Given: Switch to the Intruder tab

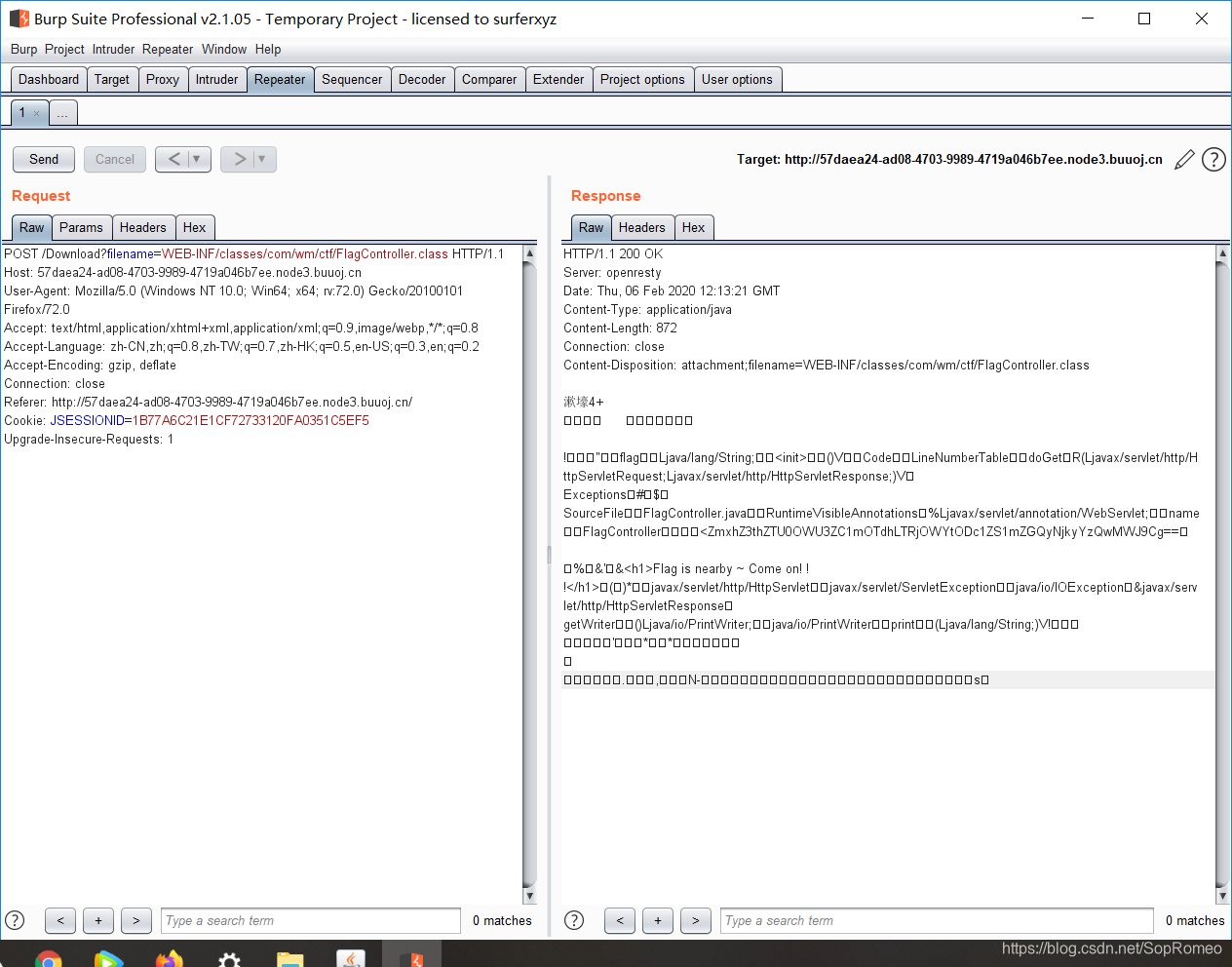Looking at the screenshot, I should coord(216,80).
